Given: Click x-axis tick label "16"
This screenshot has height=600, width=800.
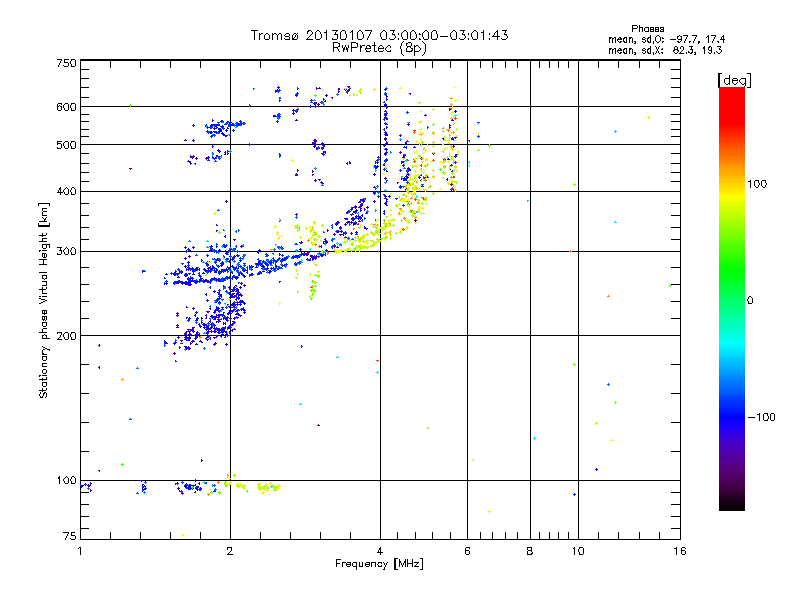Looking at the screenshot, I should tap(680, 551).
